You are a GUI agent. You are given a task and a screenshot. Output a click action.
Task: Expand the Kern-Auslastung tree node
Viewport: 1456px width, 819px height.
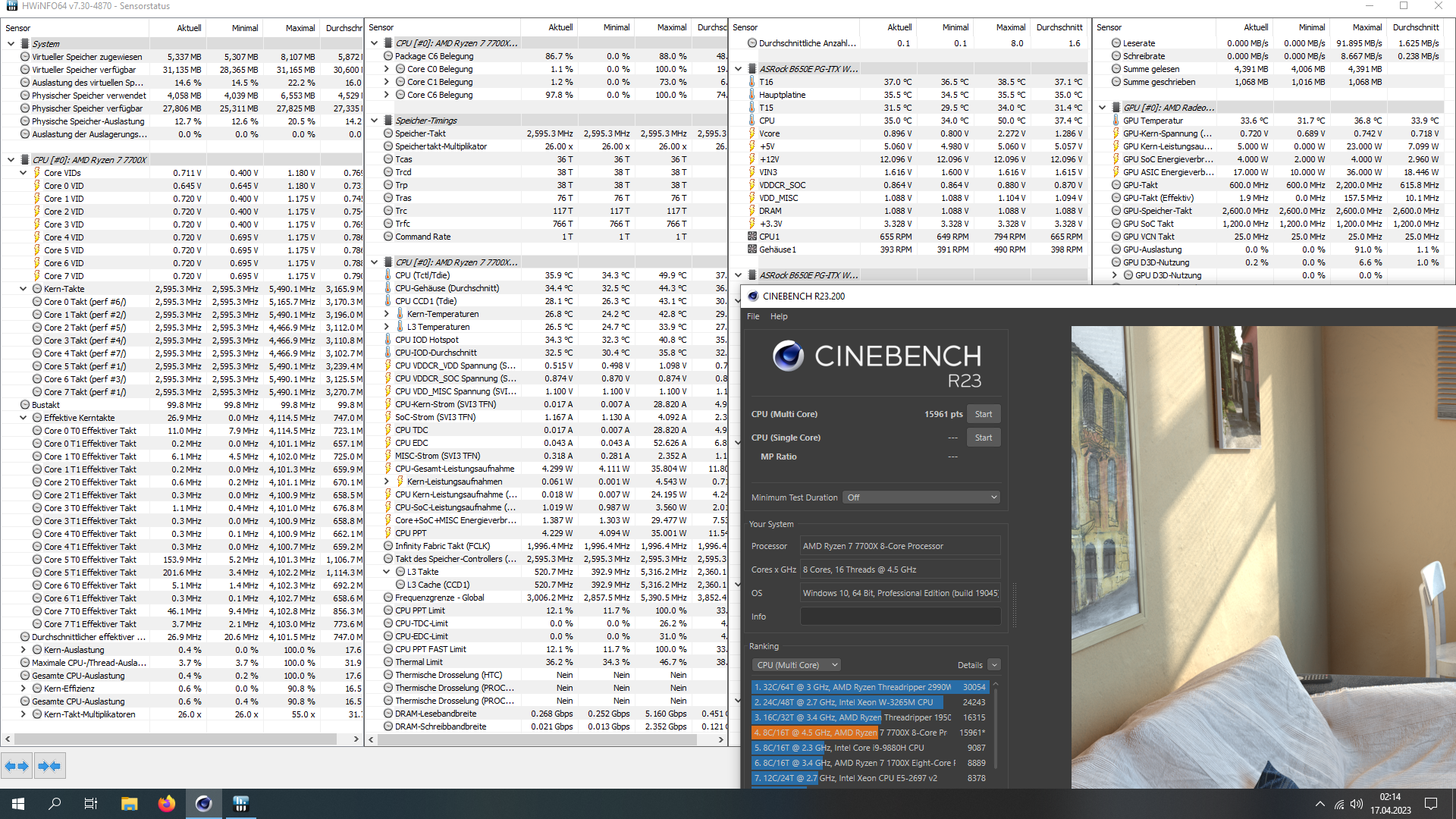24,650
